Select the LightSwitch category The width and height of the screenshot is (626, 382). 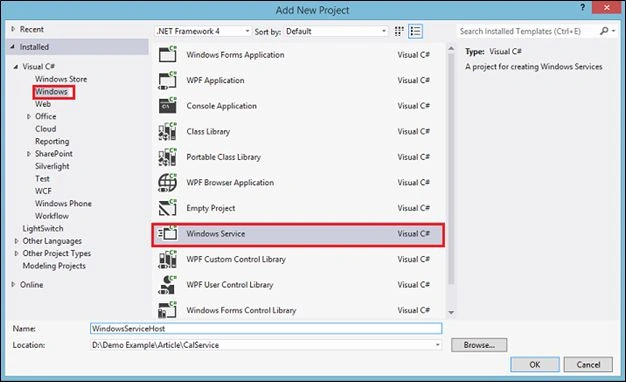point(43,229)
